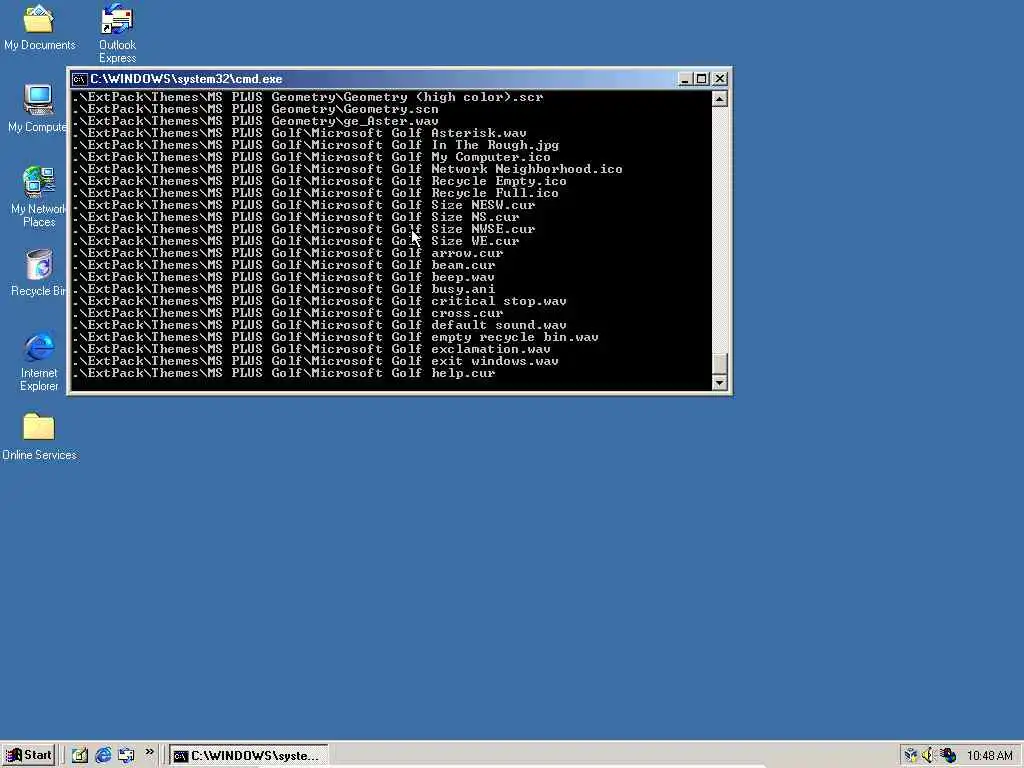Screen dimensions: 1024x768
Task: Click Show Desktop quick launch icon
Action: [x=80, y=756]
